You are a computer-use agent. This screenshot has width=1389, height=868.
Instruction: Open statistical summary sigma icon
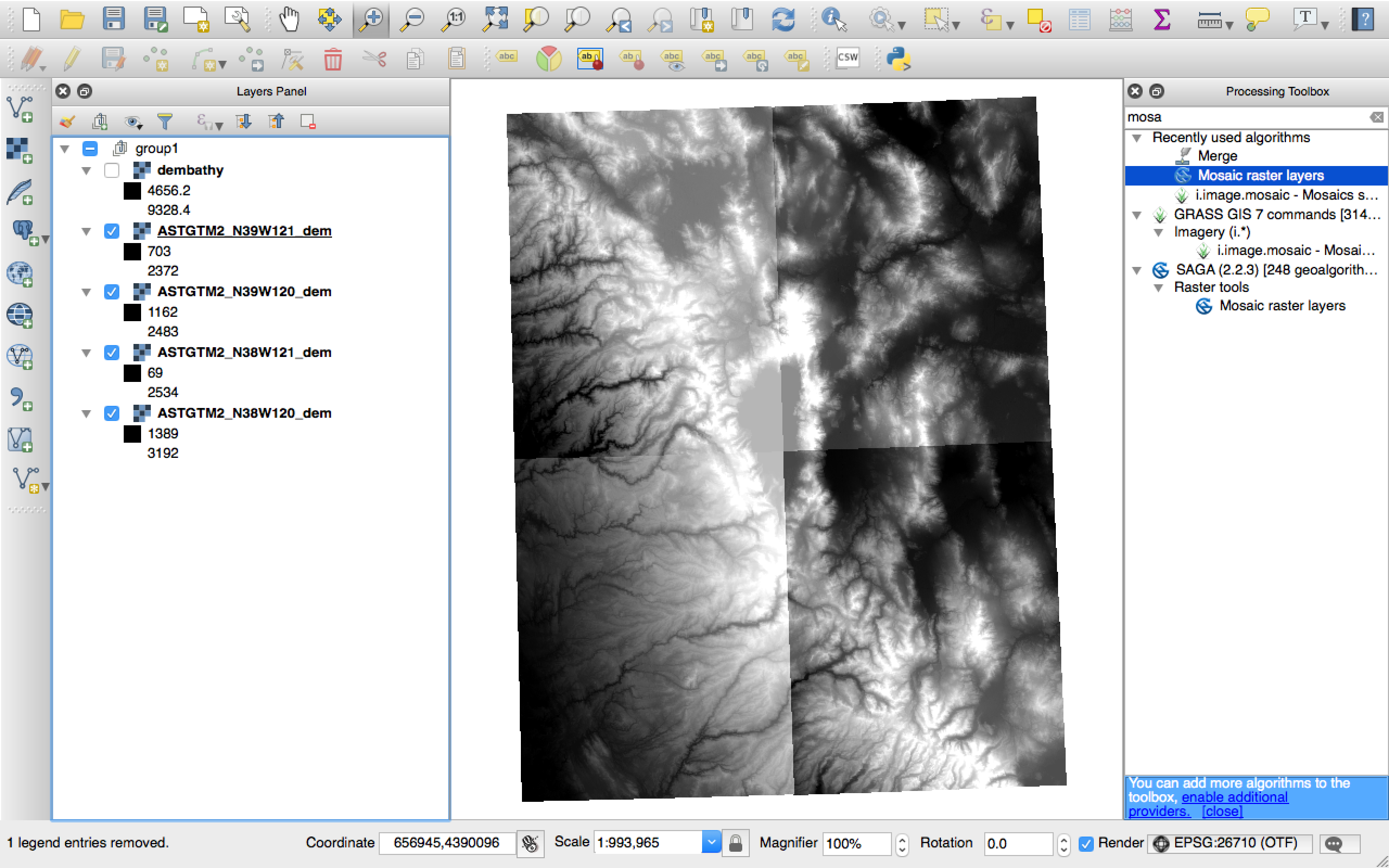click(x=1162, y=20)
